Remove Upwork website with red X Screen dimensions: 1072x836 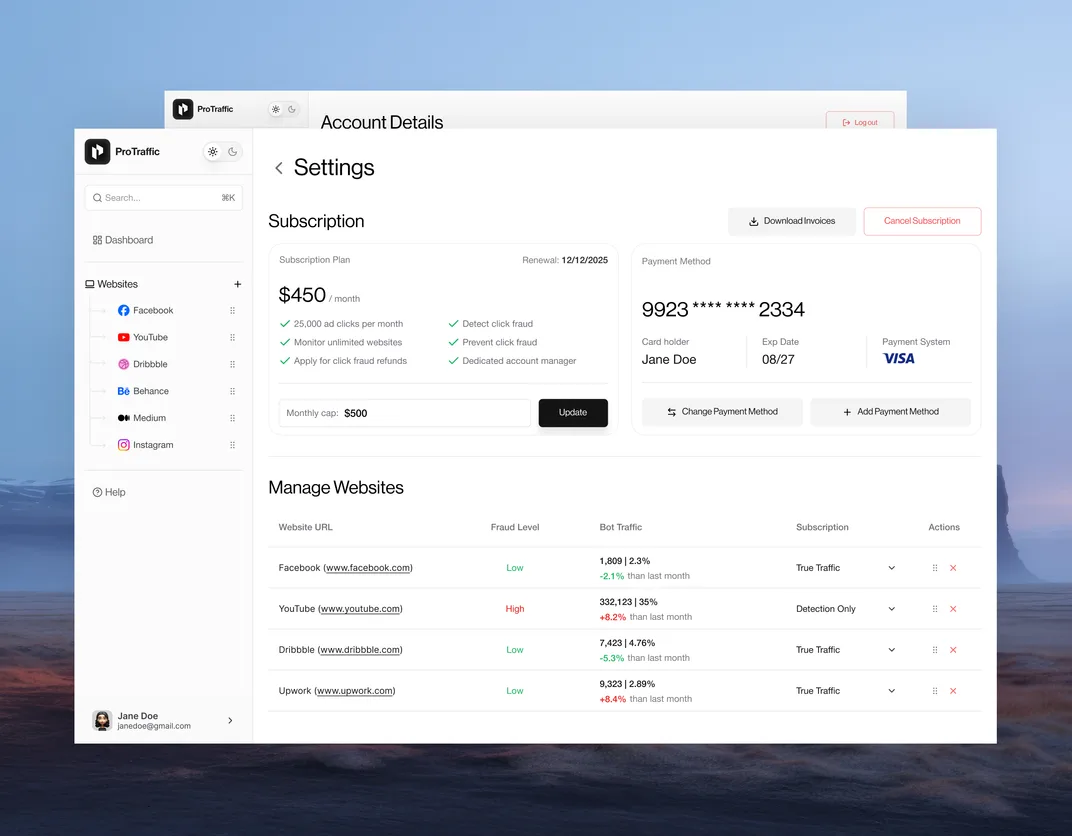[x=953, y=691]
